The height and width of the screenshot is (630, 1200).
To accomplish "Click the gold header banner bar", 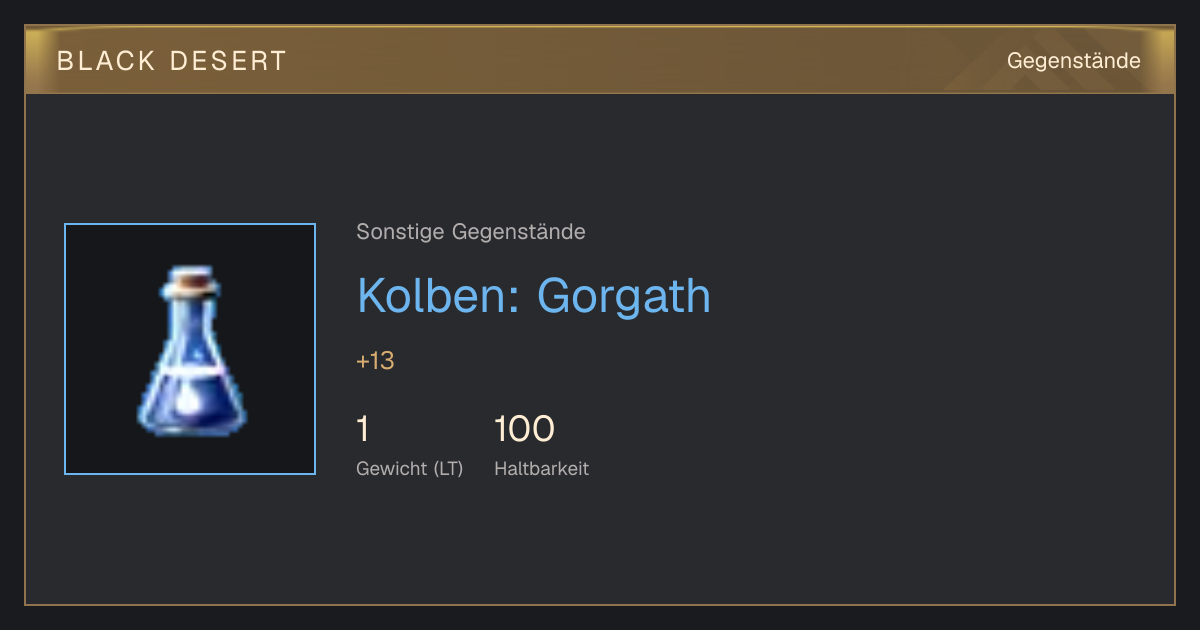I will click(x=600, y=60).
